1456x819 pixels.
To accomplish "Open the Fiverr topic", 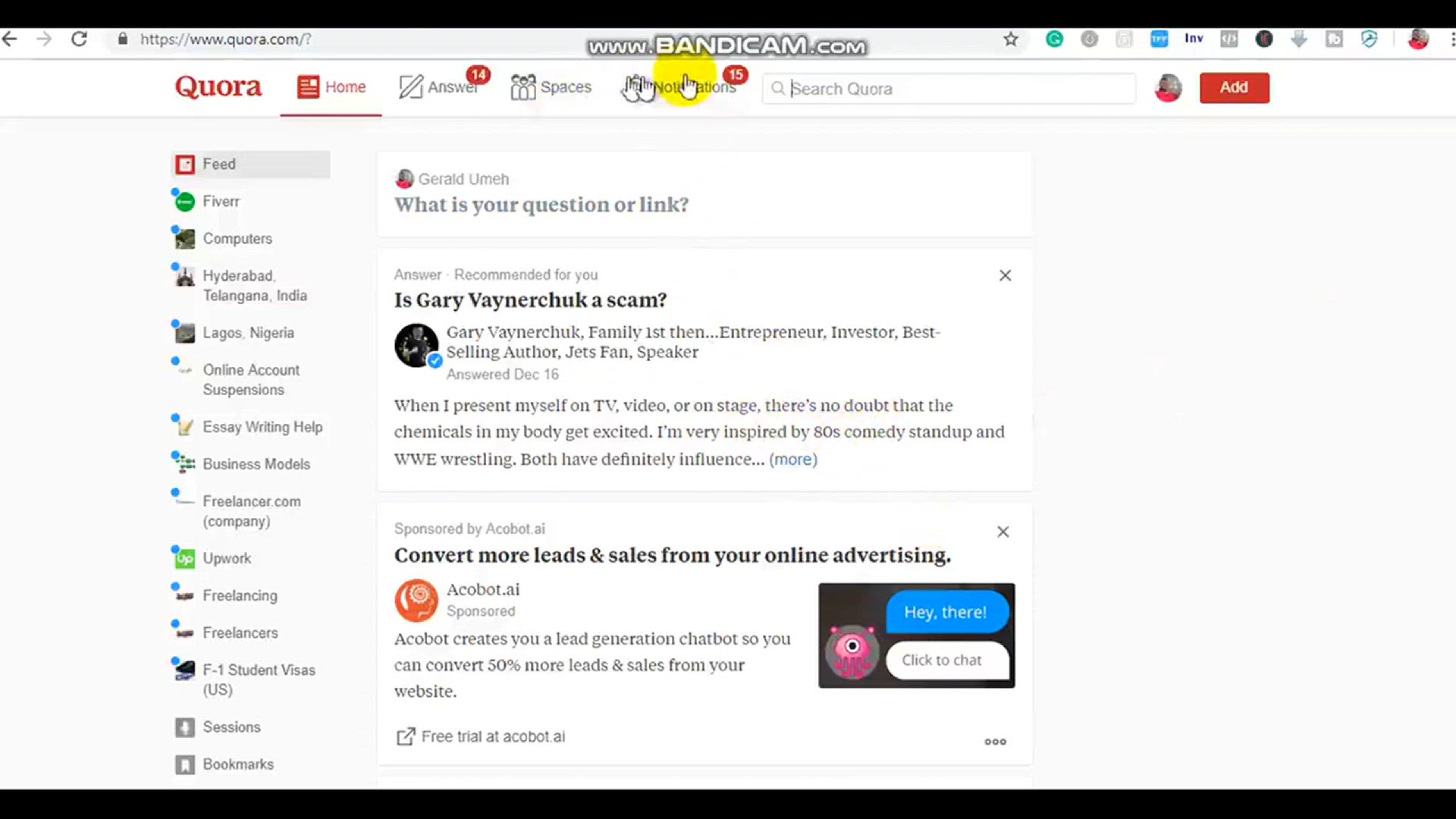I will tap(220, 202).
